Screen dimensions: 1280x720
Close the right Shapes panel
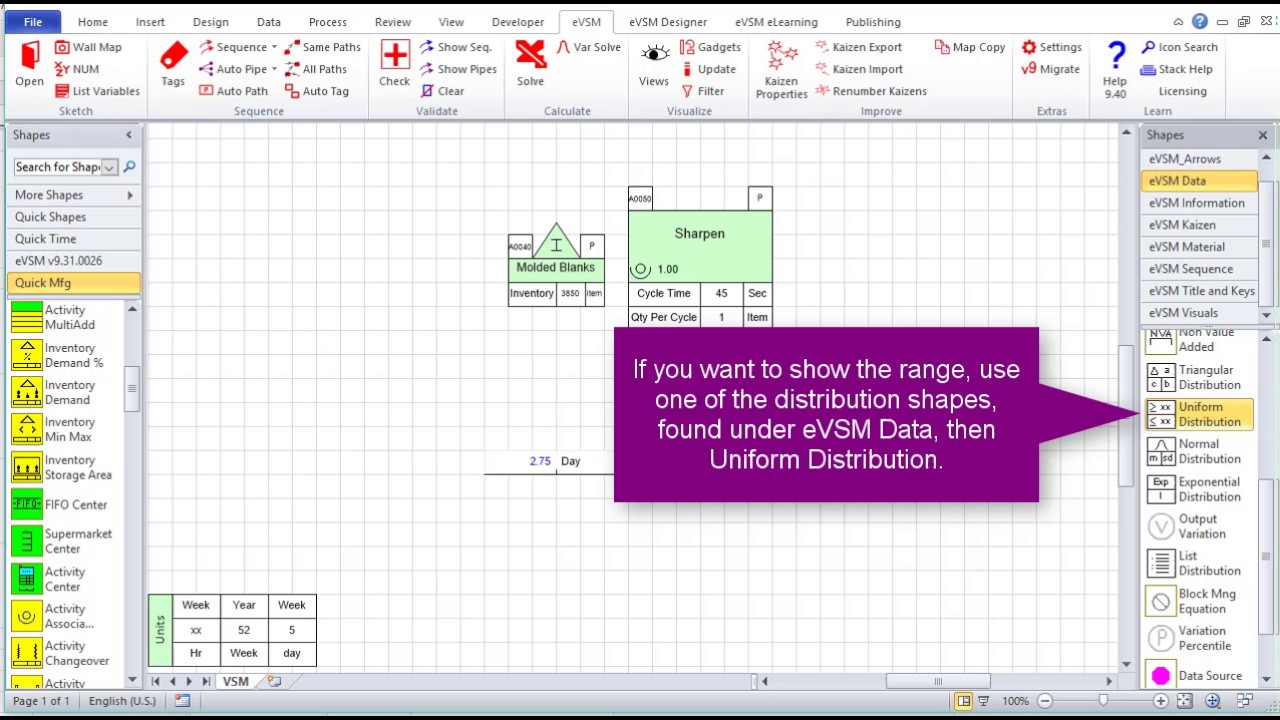coord(1262,135)
